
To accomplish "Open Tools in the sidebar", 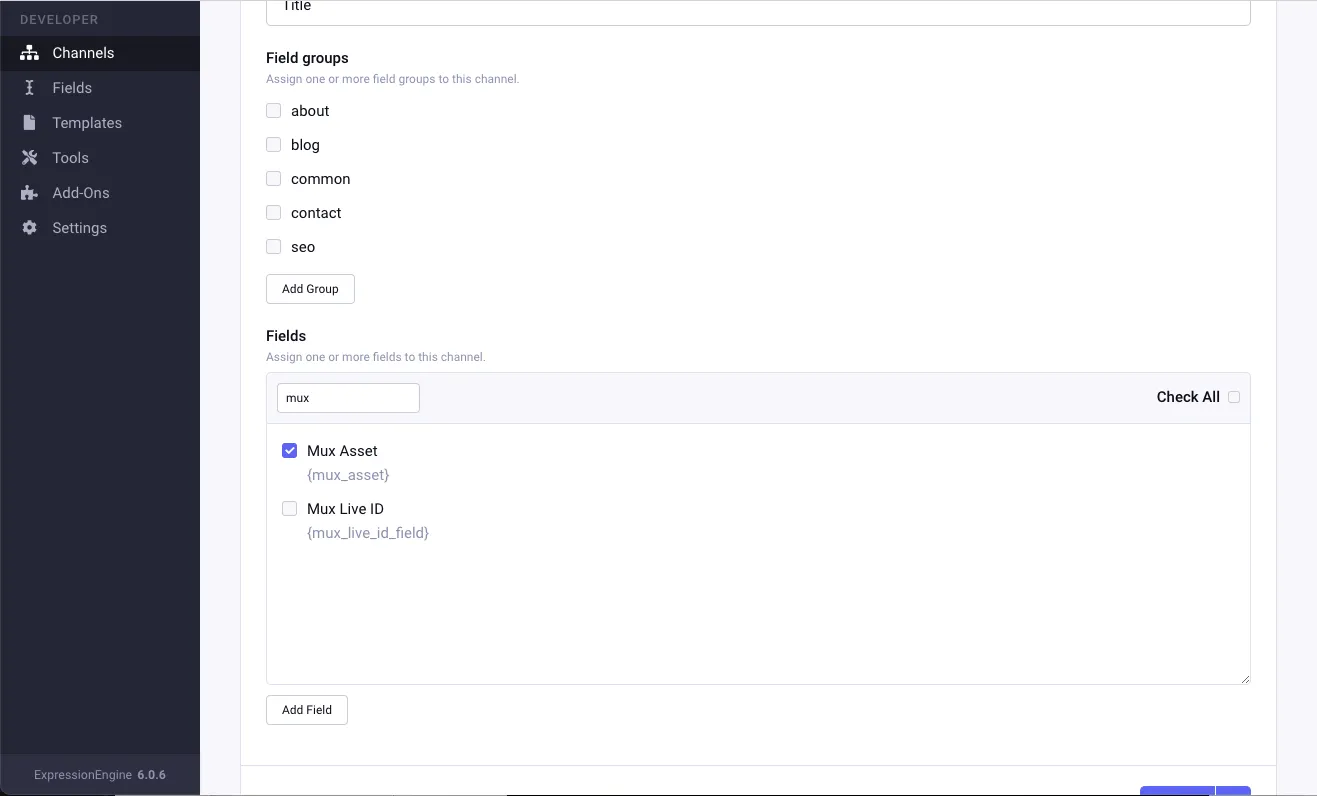I will click(100, 158).
